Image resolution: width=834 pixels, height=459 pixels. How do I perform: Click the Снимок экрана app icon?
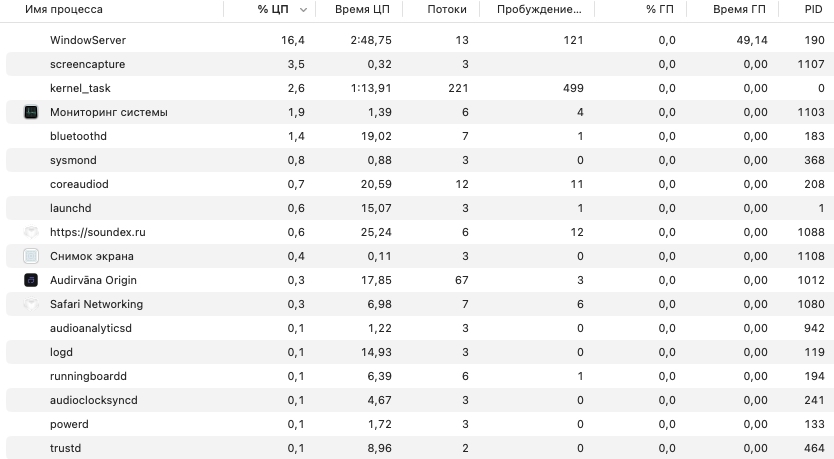pos(31,256)
